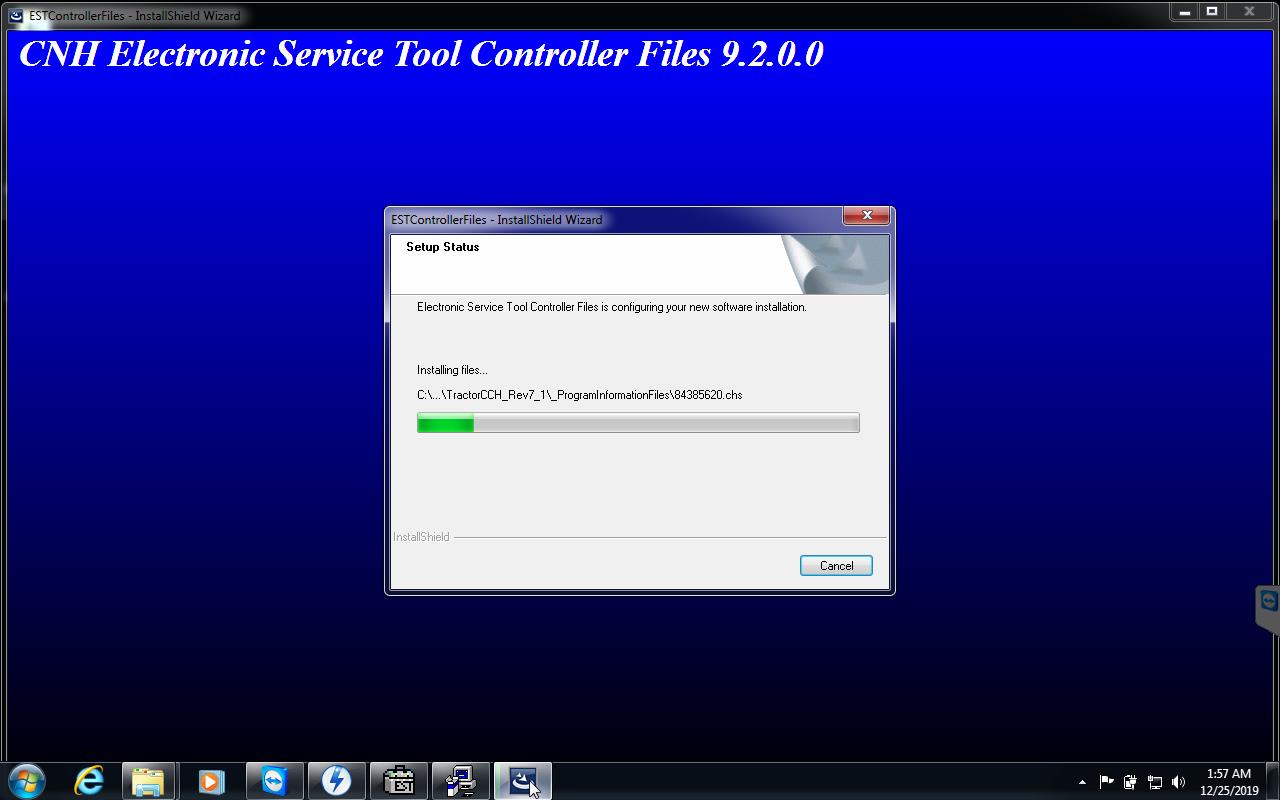Open Windows Media Player from the taskbar
The width and height of the screenshot is (1280, 800).
click(x=211, y=781)
